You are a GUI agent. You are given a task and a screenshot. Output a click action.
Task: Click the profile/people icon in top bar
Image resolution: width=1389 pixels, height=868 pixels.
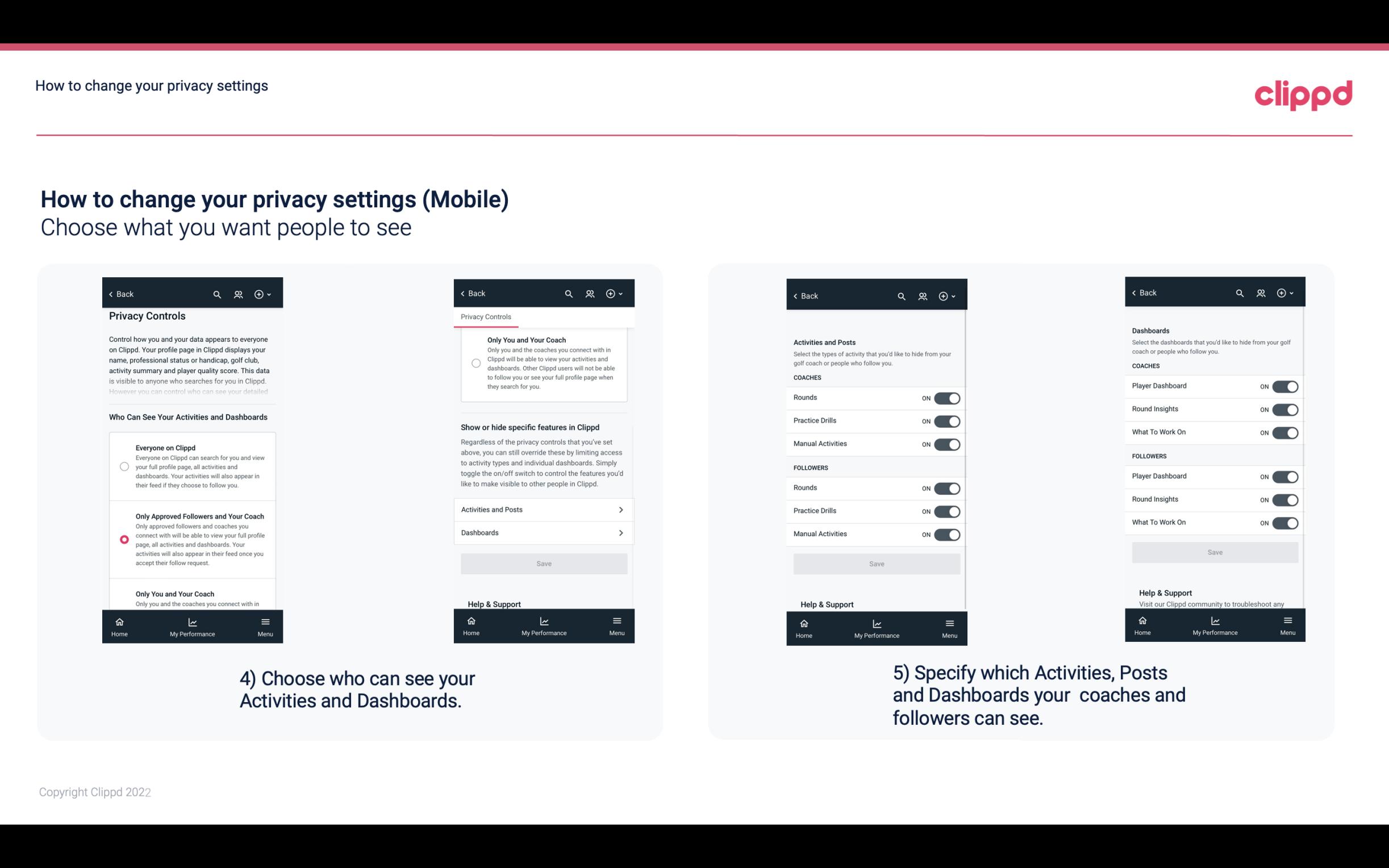(x=238, y=294)
